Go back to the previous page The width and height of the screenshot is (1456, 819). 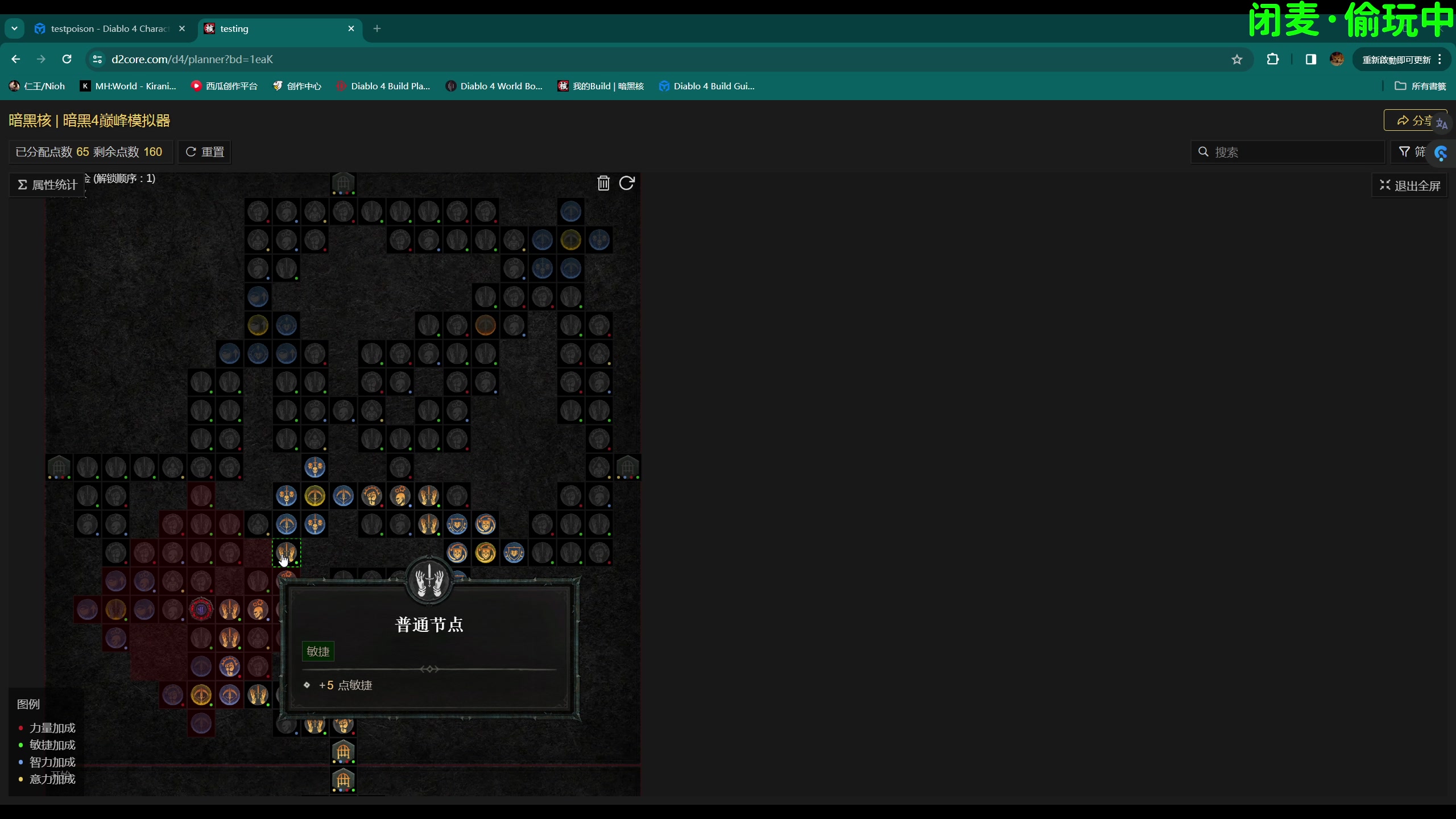pos(16,59)
